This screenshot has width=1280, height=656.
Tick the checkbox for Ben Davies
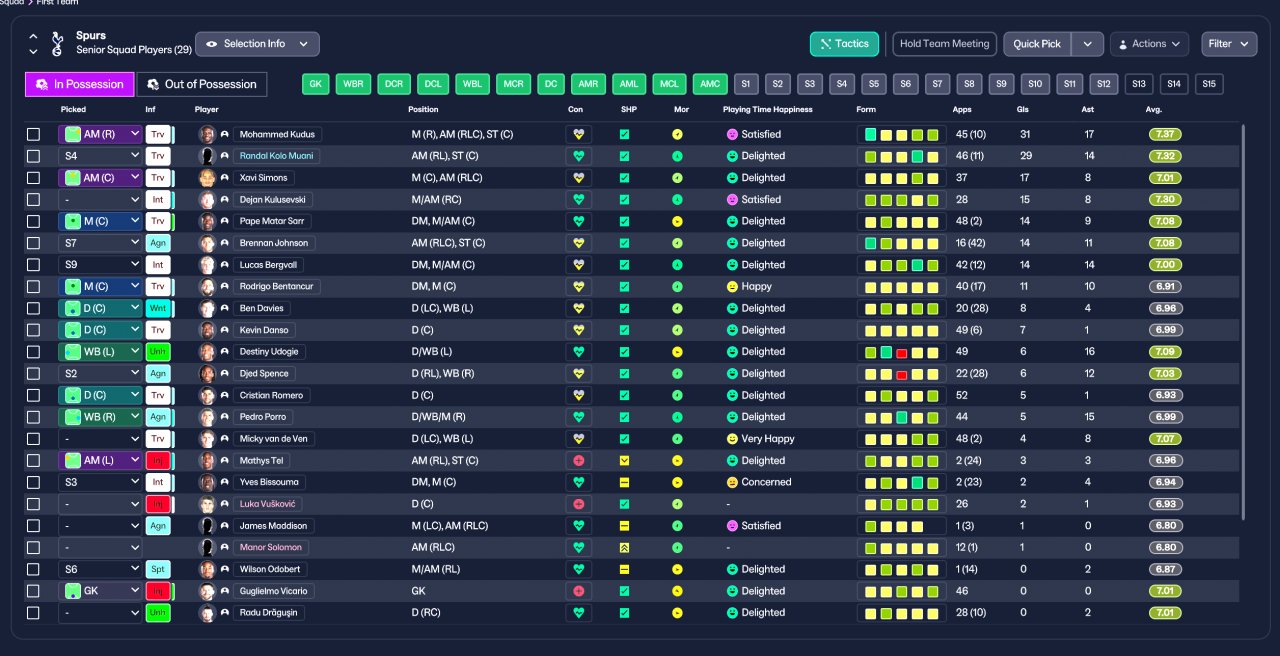pyautogui.click(x=34, y=308)
